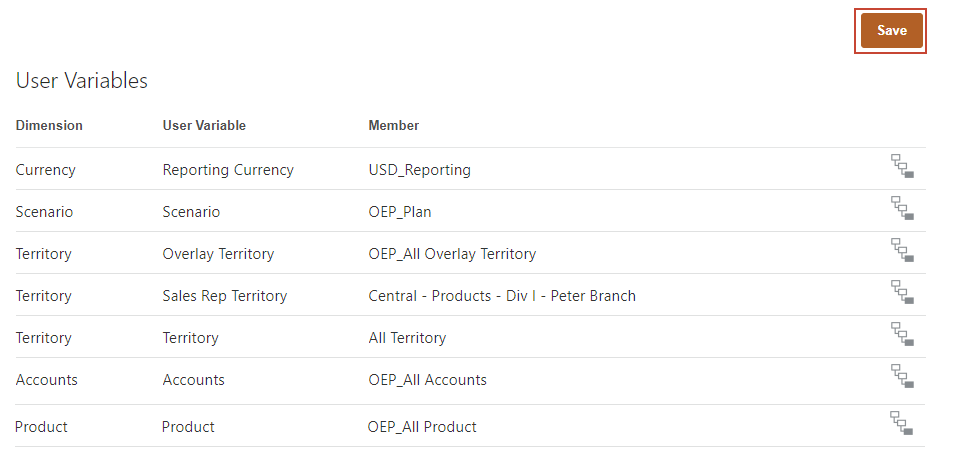956x475 pixels.
Task: Open member selector for Reporting Currency
Action: point(903,167)
